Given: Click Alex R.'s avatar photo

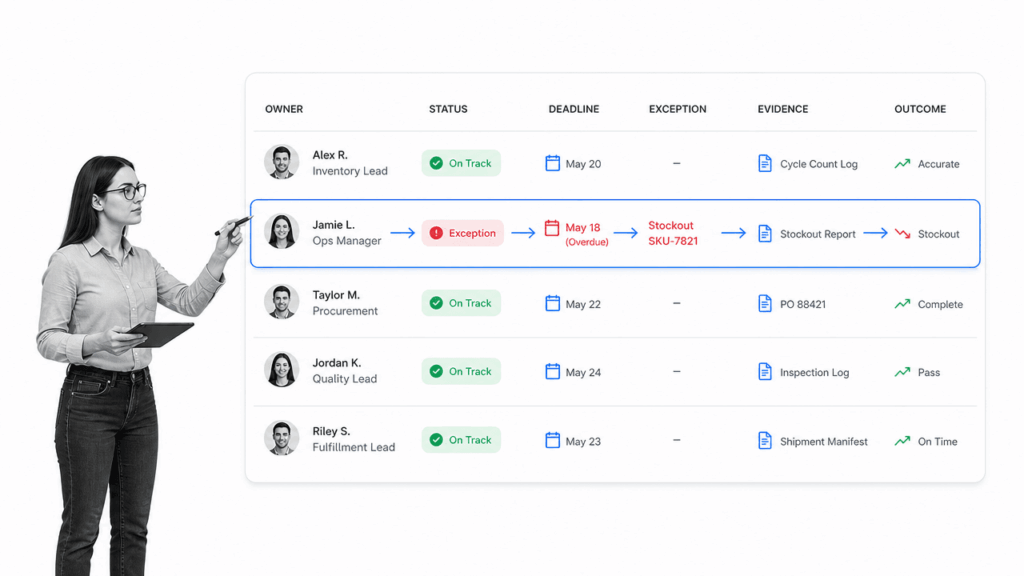Looking at the screenshot, I should 281,162.
